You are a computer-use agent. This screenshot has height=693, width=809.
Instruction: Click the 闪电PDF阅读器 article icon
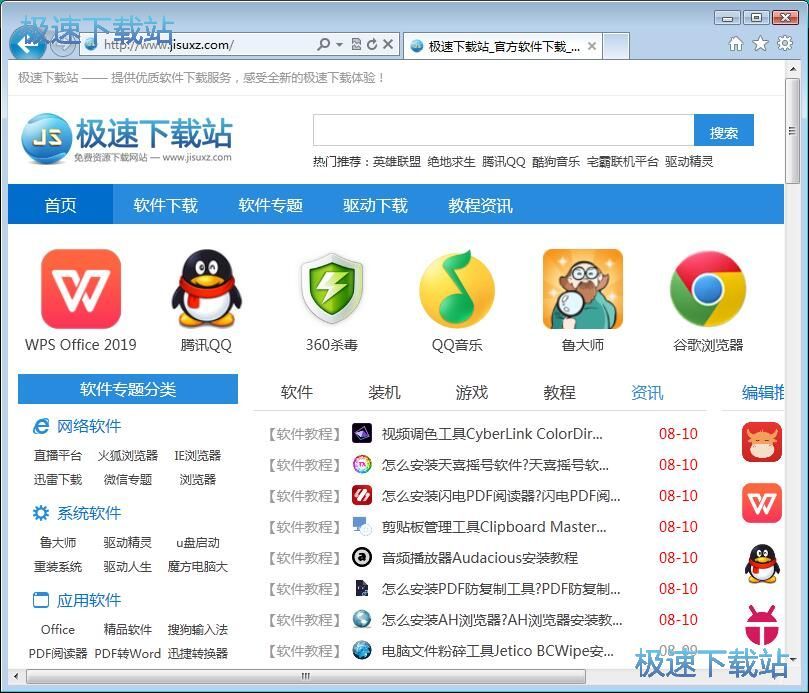point(362,495)
